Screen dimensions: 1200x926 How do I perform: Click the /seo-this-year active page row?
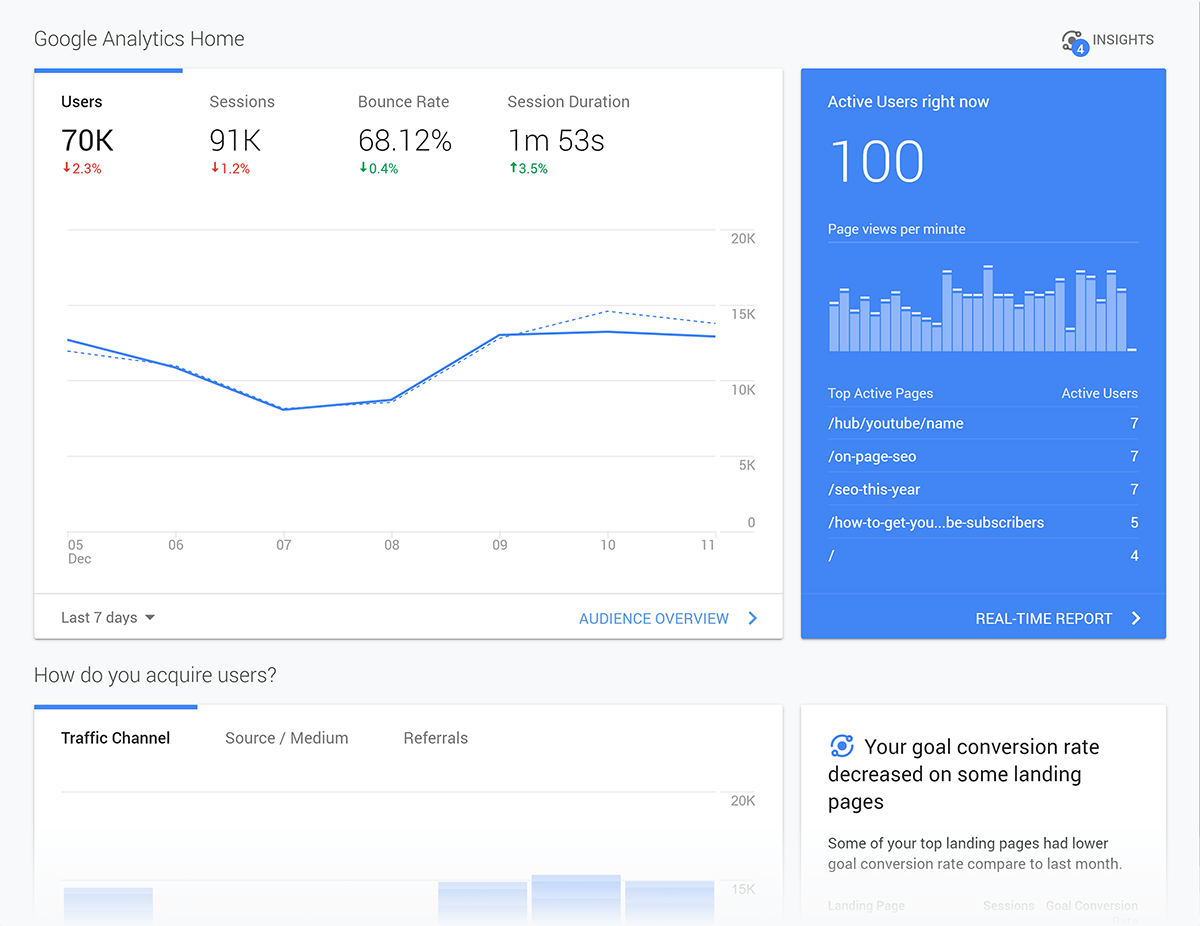[x=874, y=489]
